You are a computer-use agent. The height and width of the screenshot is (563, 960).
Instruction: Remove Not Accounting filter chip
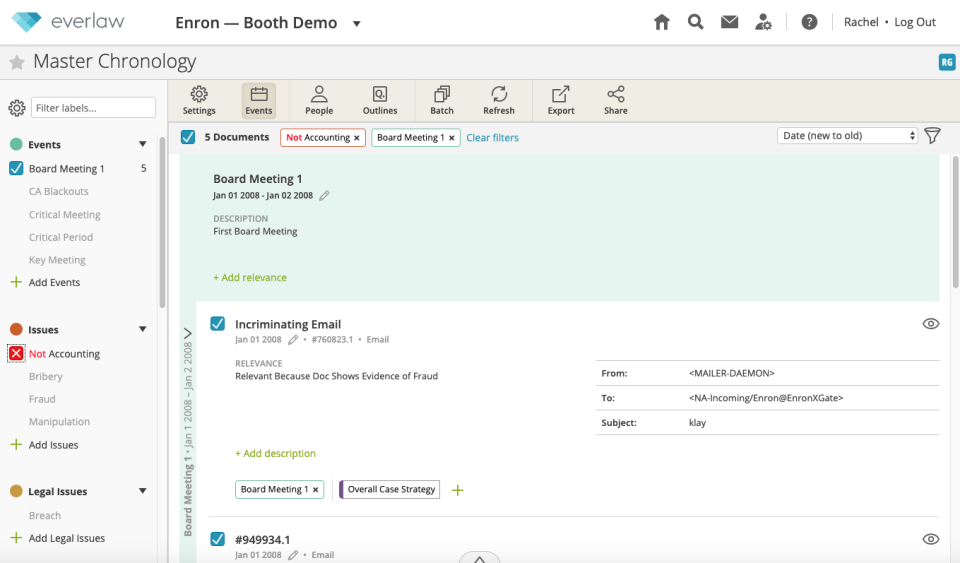[x=356, y=138]
